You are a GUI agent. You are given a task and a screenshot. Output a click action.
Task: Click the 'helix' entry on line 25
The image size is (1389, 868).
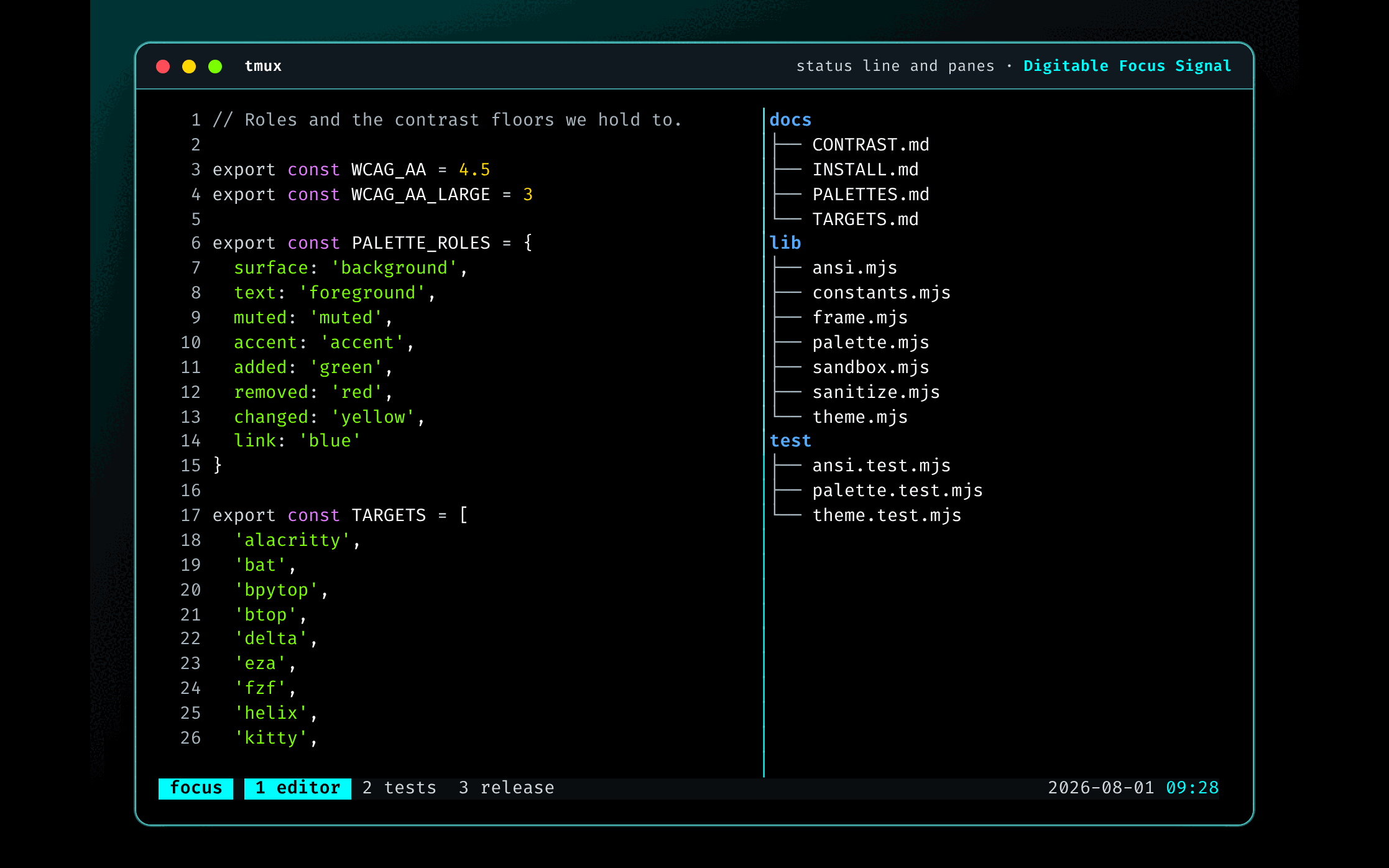(271, 713)
